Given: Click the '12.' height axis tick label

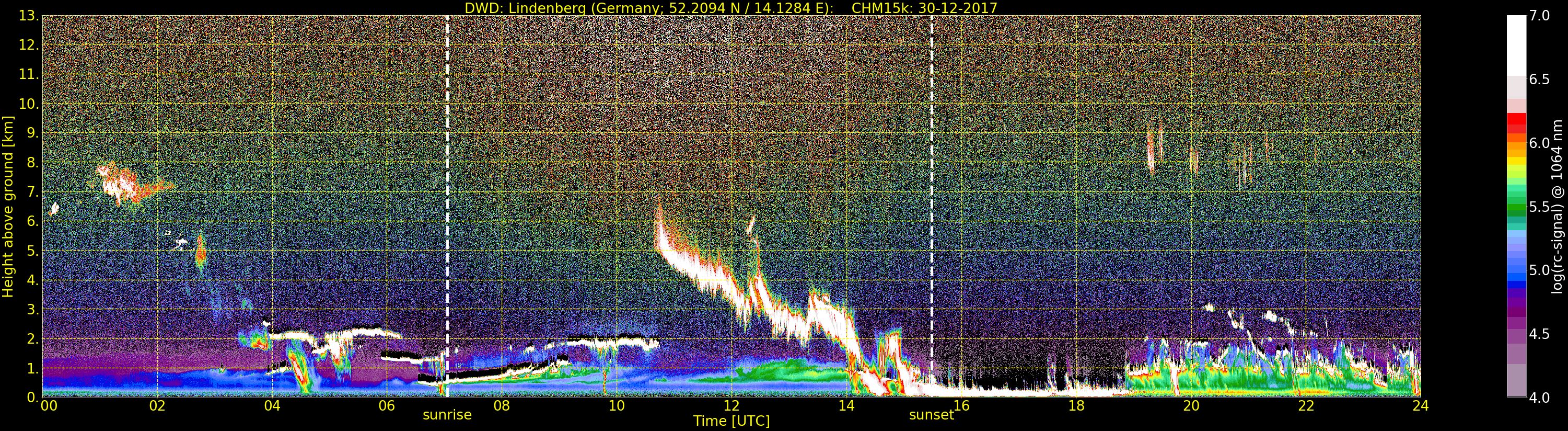Looking at the screenshot, I should coord(29,45).
